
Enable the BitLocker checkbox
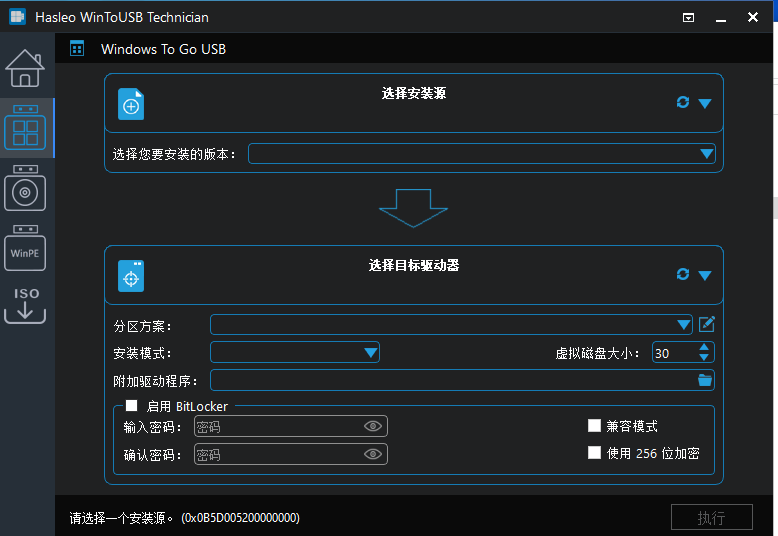pyautogui.click(x=131, y=406)
